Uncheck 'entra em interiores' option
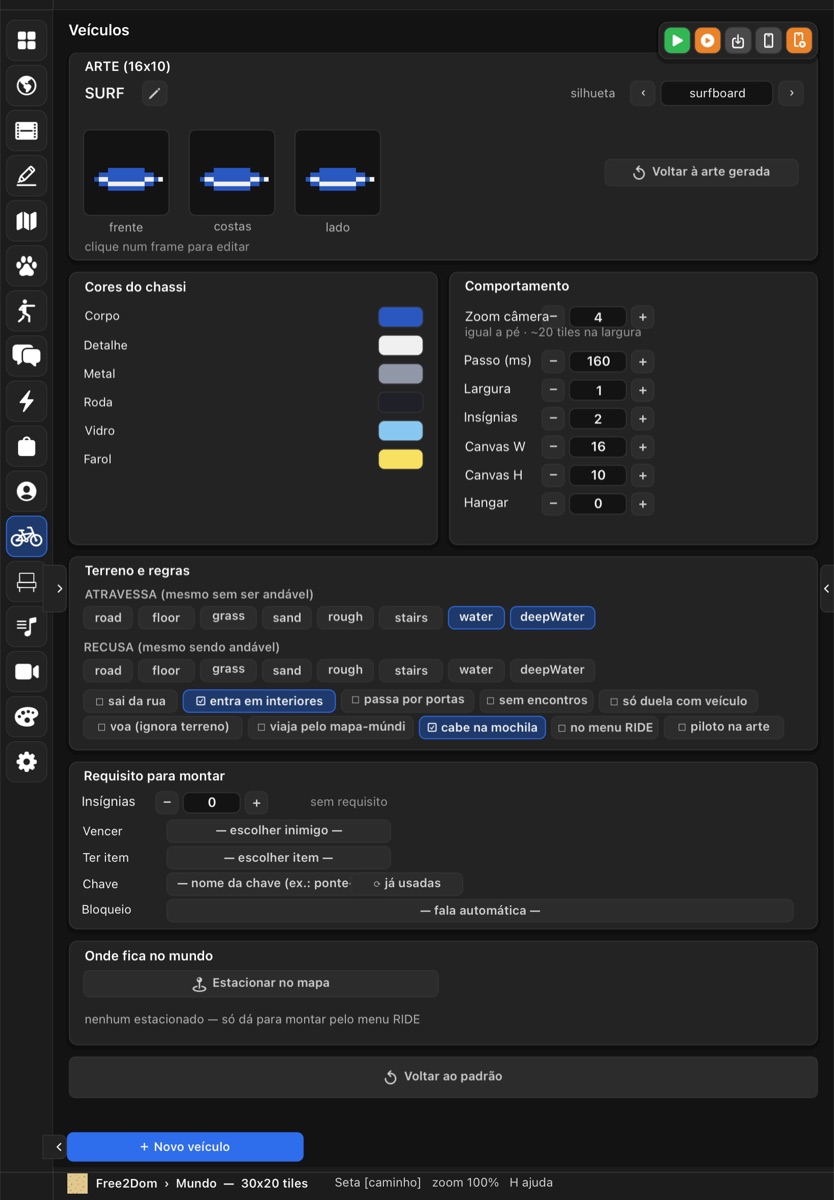 (x=259, y=701)
